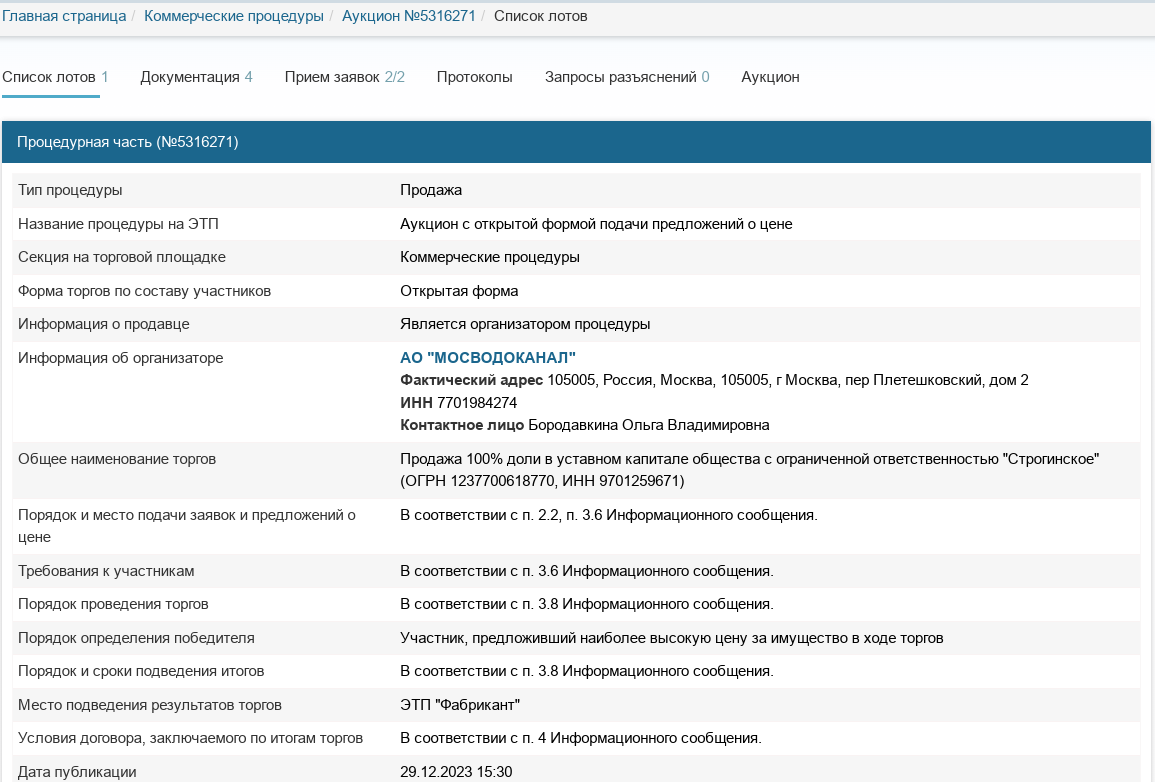Viewport: 1155px width, 782px height.
Task: Open Коммерческие процедуры breadcrumb link
Action: (x=234, y=16)
